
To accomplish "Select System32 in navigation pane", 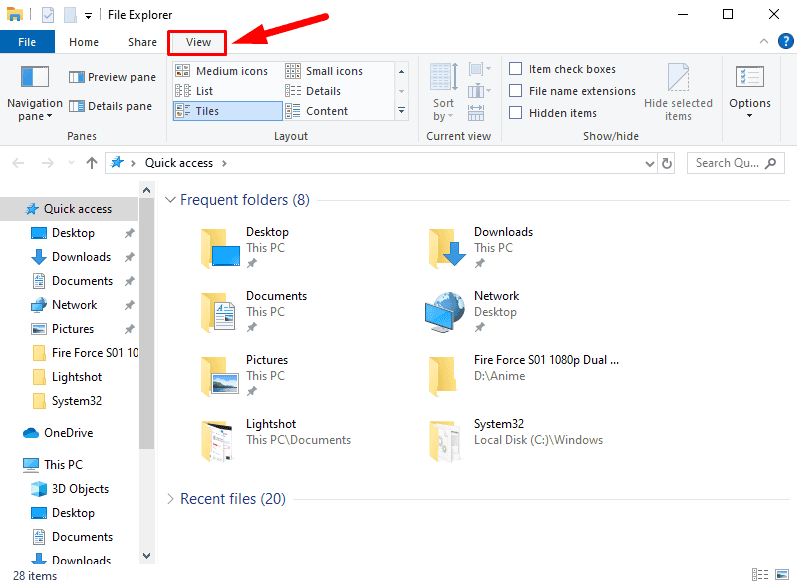I will click(x=77, y=401).
